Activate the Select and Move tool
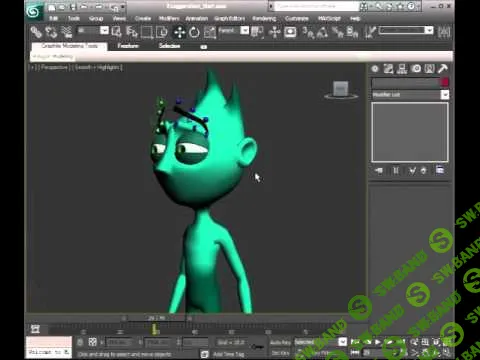The width and height of the screenshot is (480, 360). pyautogui.click(x=180, y=32)
